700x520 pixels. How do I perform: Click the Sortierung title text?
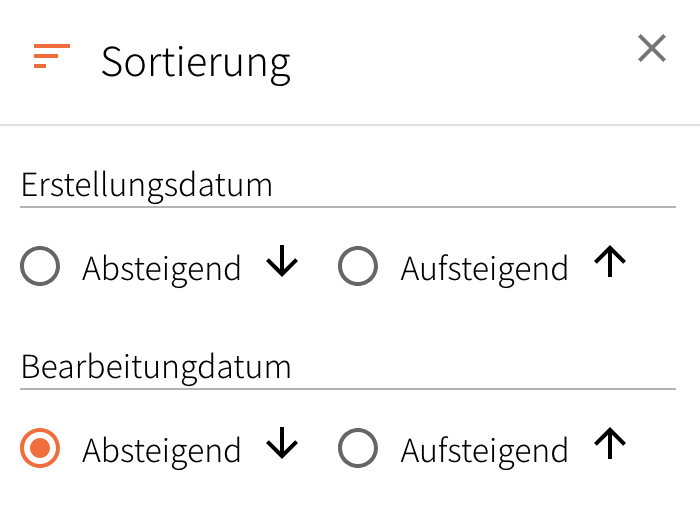tap(196, 62)
